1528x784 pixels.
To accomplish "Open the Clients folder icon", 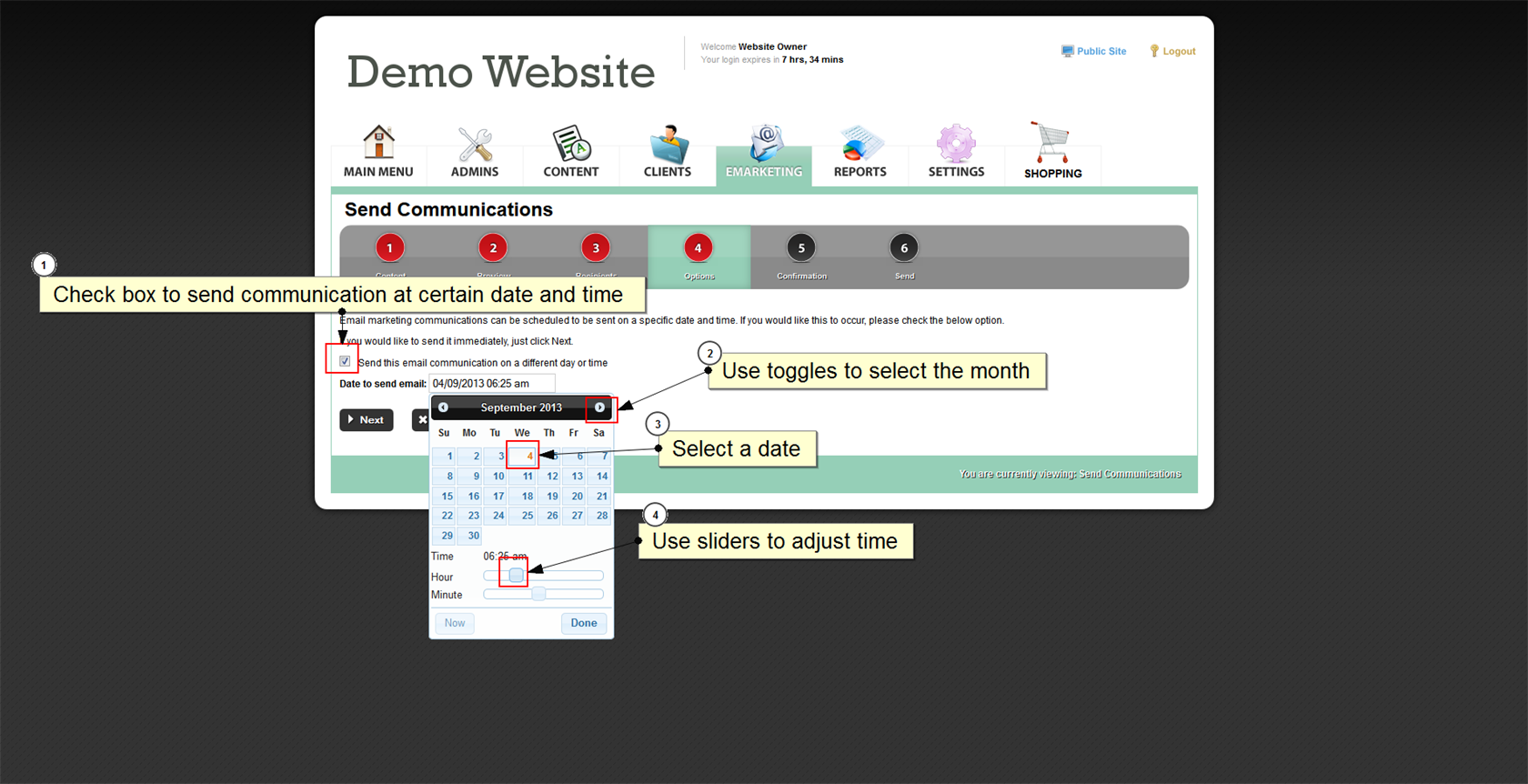I will (668, 145).
